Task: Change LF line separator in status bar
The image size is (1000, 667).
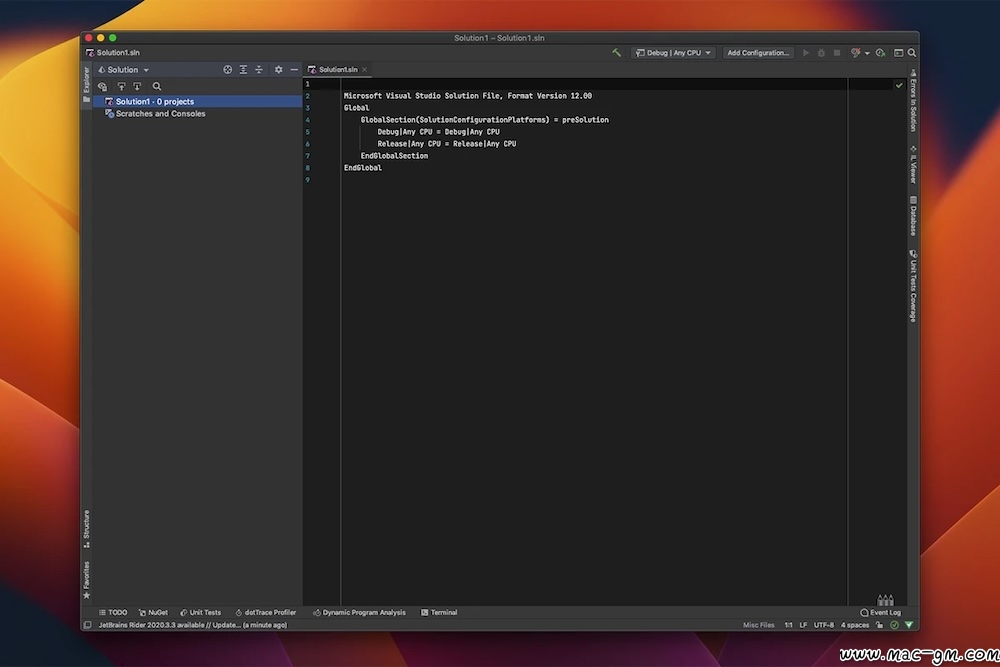Action: click(803, 625)
